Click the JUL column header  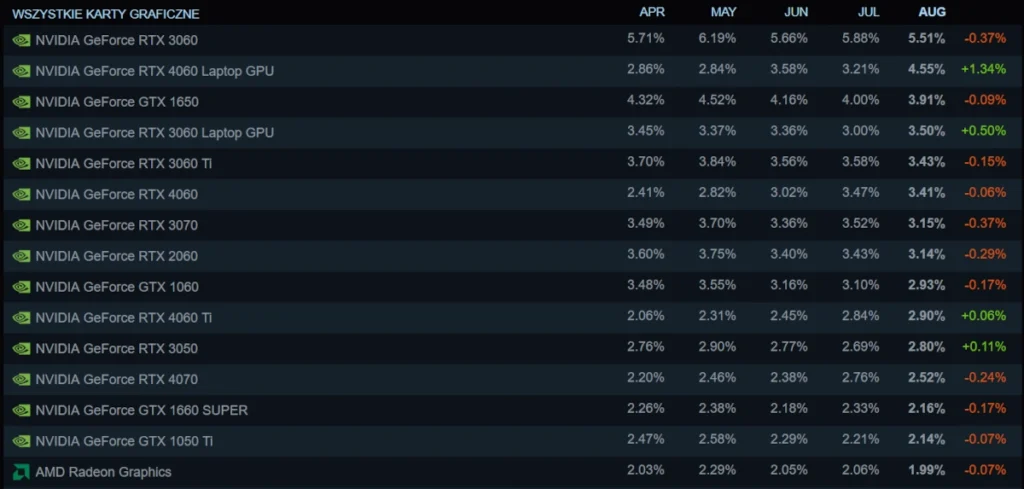point(867,12)
